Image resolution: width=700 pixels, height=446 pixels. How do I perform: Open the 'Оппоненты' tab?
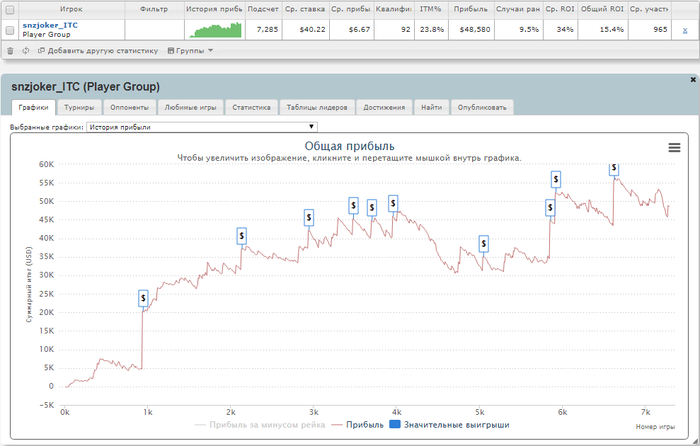[129, 107]
